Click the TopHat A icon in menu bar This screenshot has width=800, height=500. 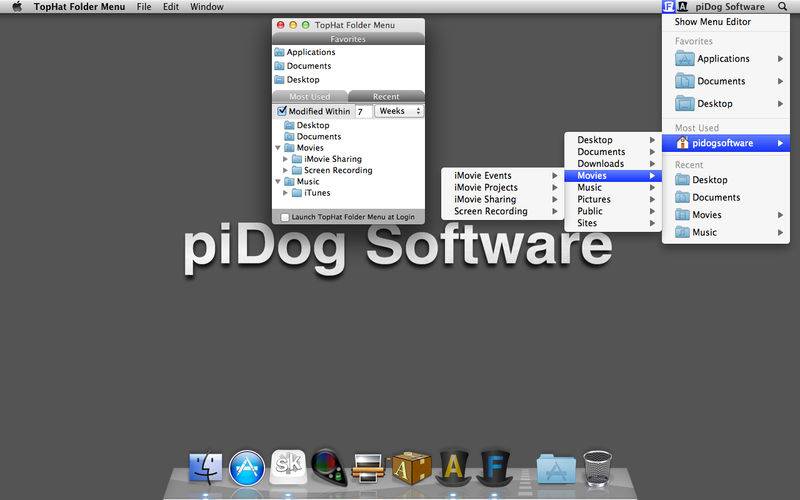(683, 7)
